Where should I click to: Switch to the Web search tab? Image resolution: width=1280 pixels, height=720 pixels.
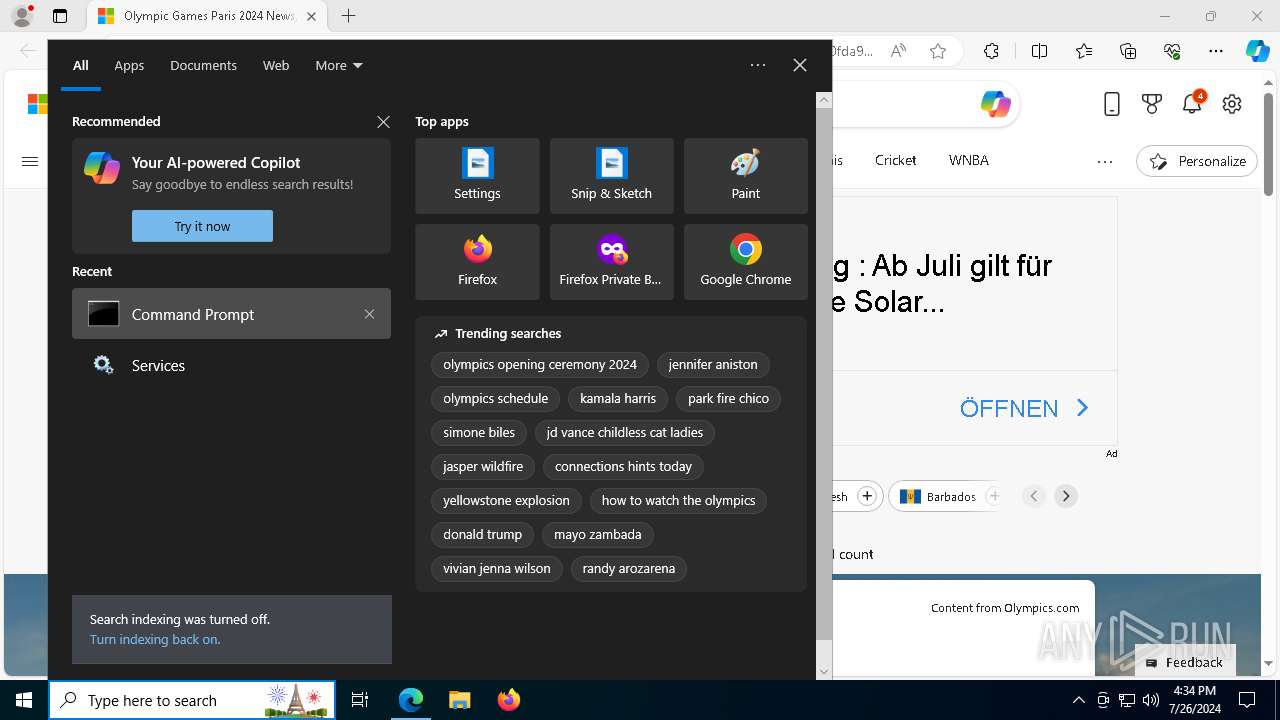click(x=276, y=65)
